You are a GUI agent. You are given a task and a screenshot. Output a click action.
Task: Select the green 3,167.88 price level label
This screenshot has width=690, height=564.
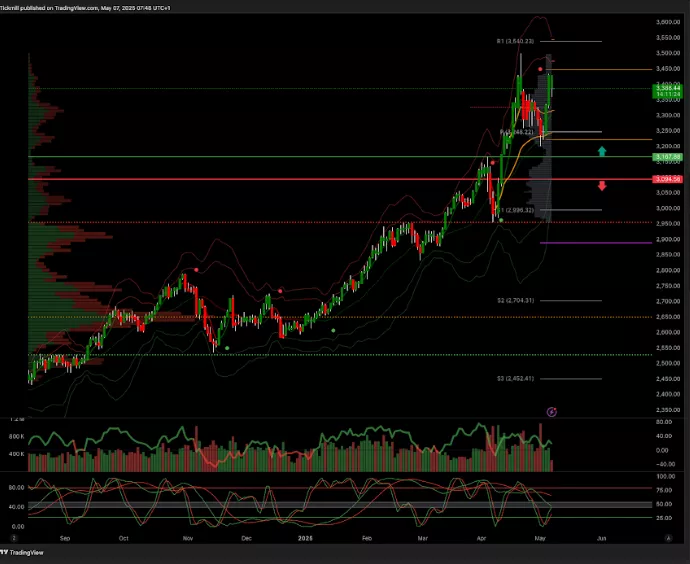pos(667,157)
